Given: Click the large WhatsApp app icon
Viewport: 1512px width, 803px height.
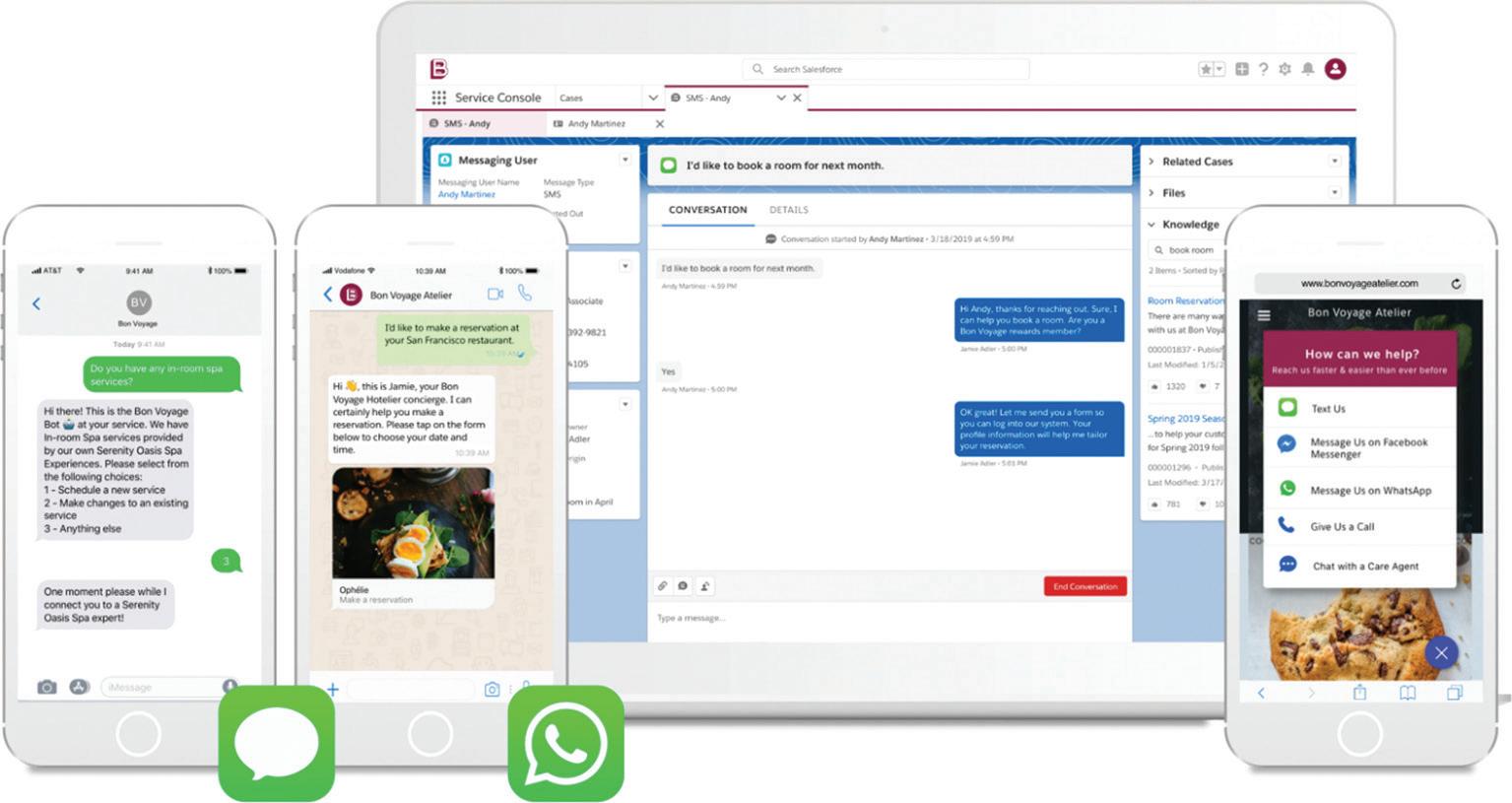Looking at the screenshot, I should point(566,743).
